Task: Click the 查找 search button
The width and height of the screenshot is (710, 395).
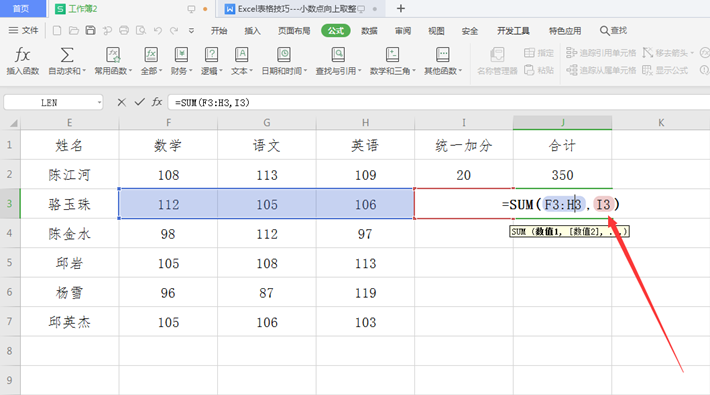Action: click(x=614, y=30)
